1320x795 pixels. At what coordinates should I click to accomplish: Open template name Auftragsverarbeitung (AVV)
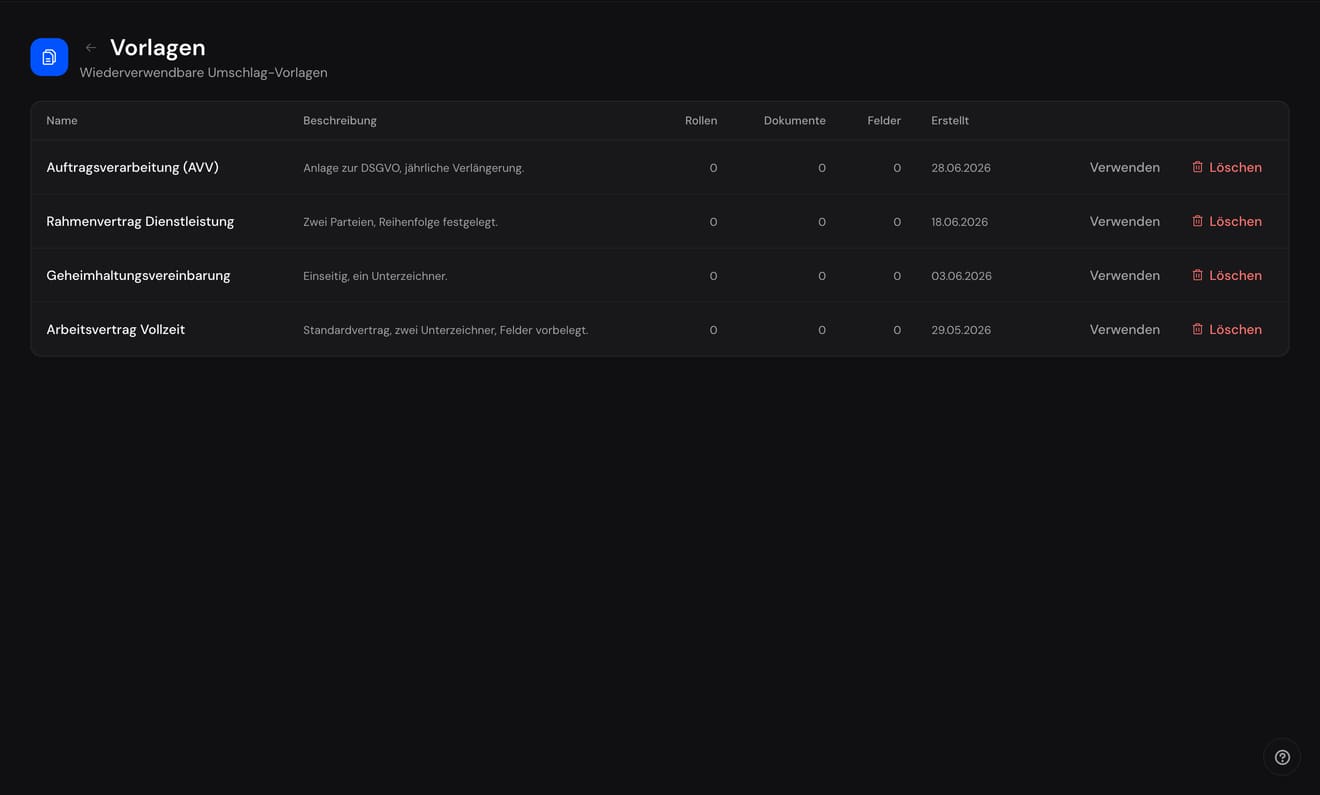click(x=133, y=167)
